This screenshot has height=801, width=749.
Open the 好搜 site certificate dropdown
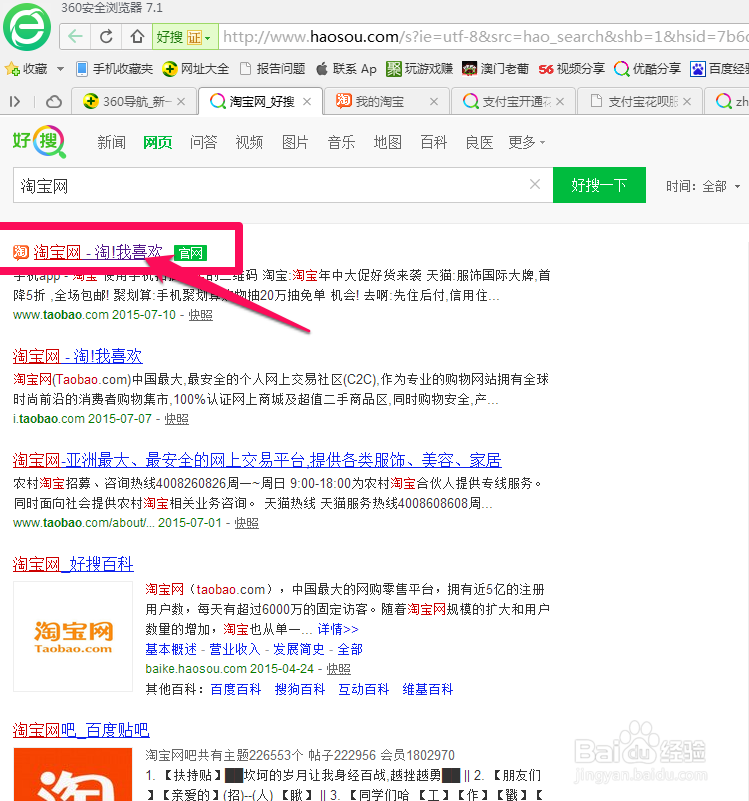pyautogui.click(x=185, y=37)
